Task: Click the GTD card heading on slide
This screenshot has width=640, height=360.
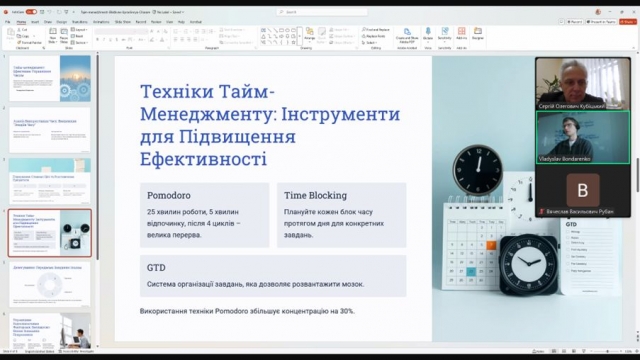Action: [156, 267]
